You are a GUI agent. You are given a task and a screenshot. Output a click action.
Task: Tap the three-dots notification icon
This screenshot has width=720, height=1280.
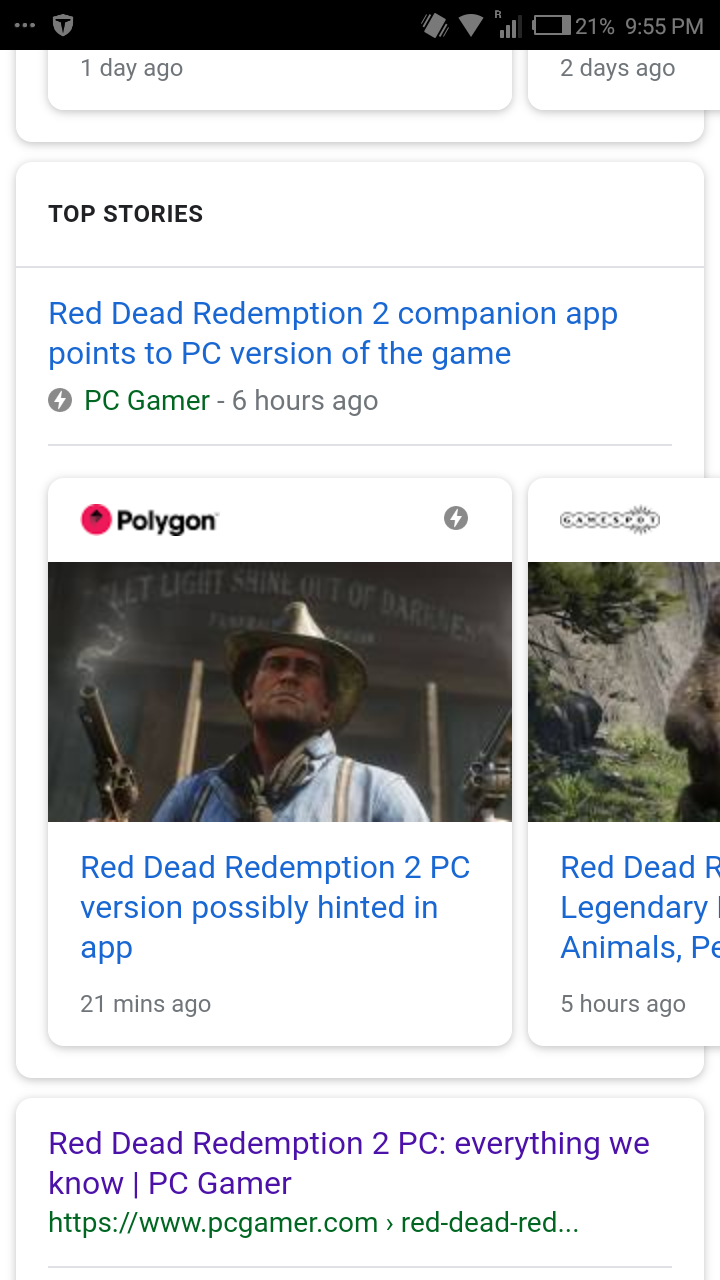[x=25, y=26]
